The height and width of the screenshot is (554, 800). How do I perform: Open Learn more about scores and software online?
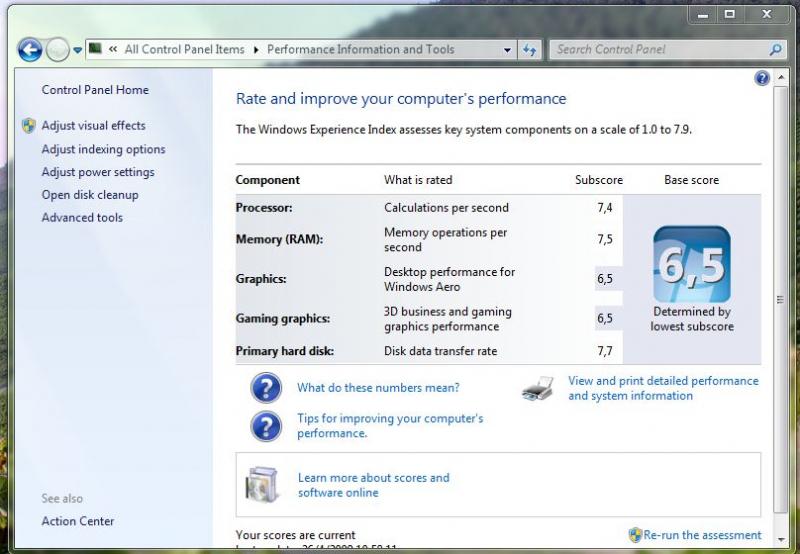(x=373, y=485)
